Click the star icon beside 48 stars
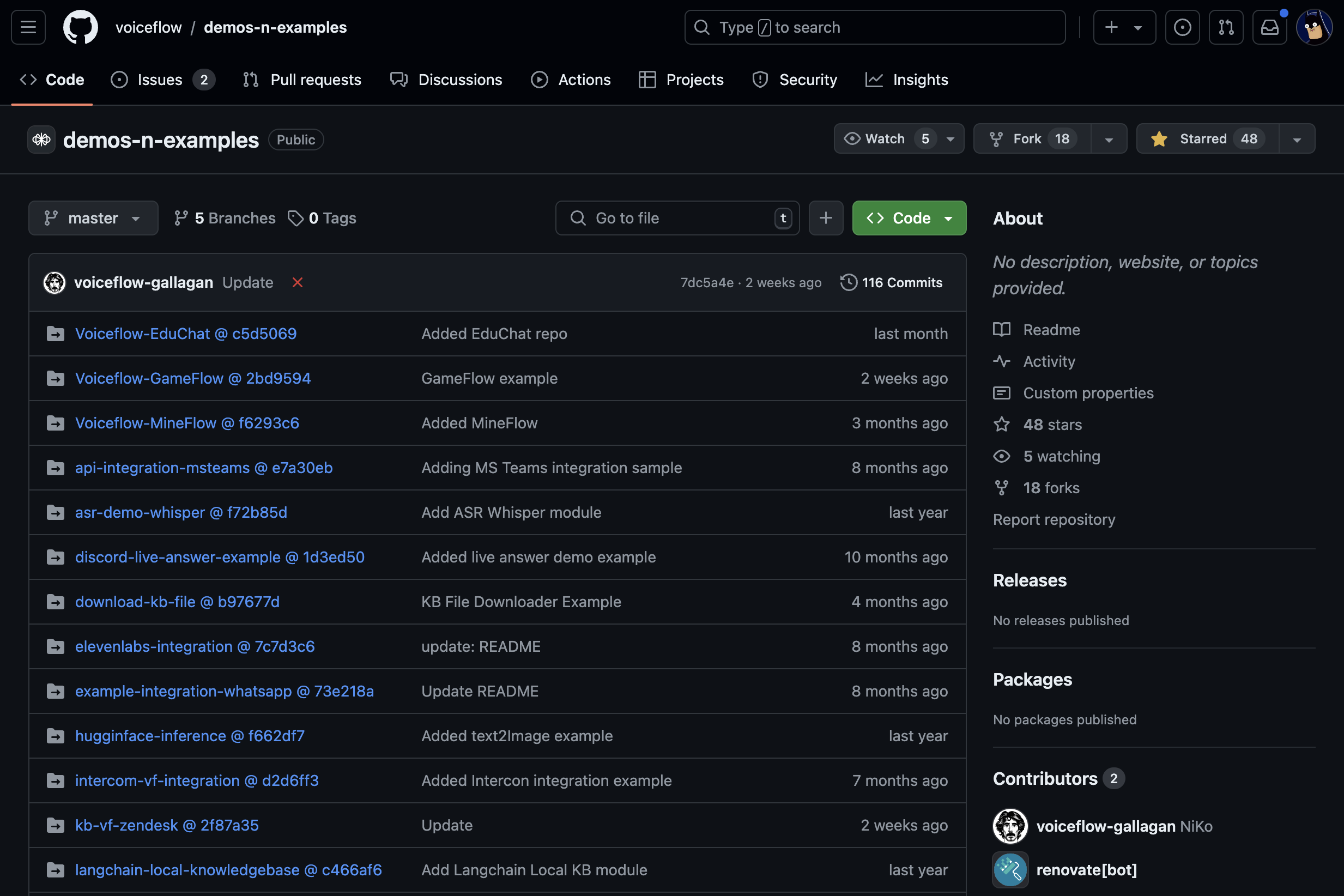1344x896 pixels. pos(1002,425)
